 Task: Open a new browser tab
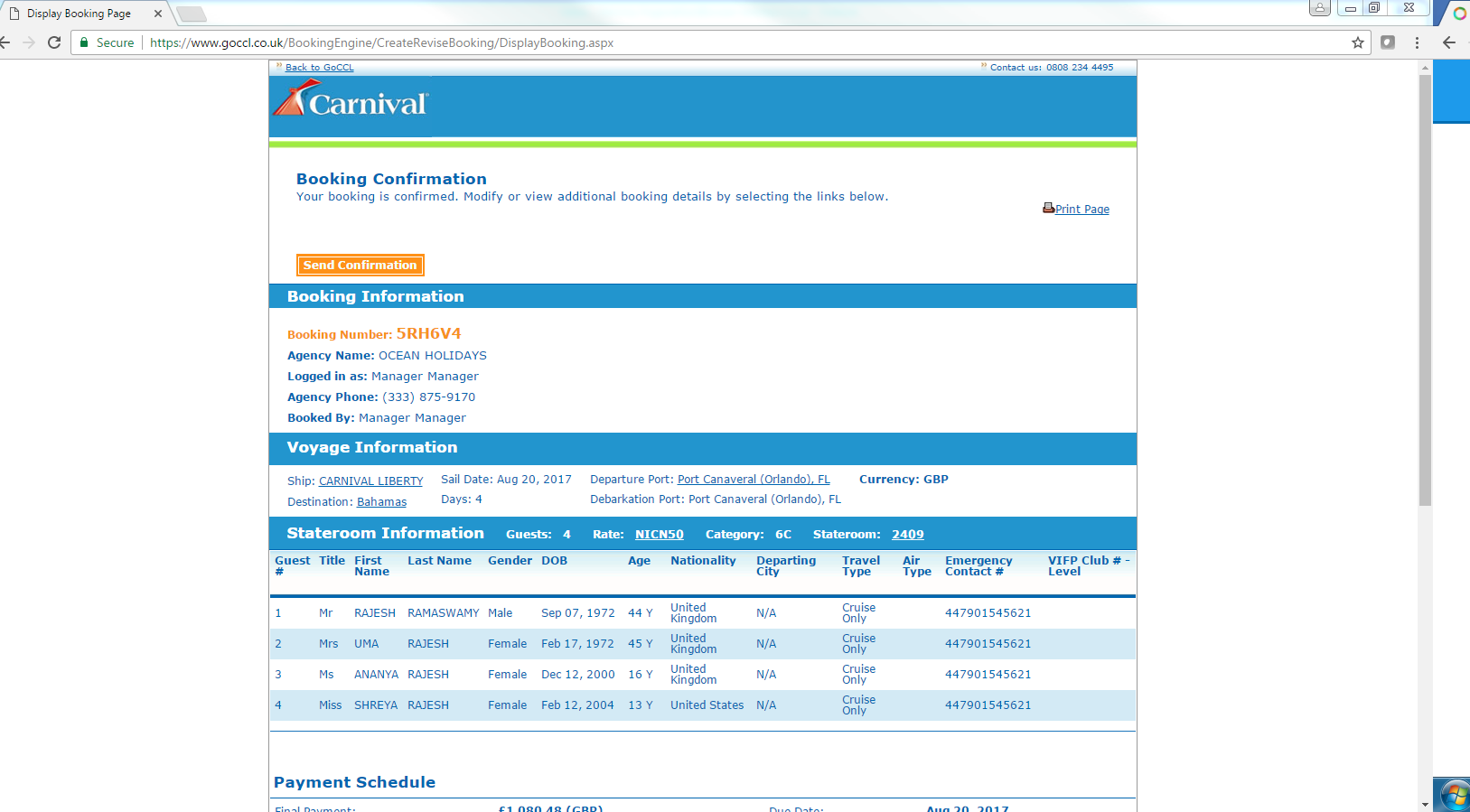(191, 14)
